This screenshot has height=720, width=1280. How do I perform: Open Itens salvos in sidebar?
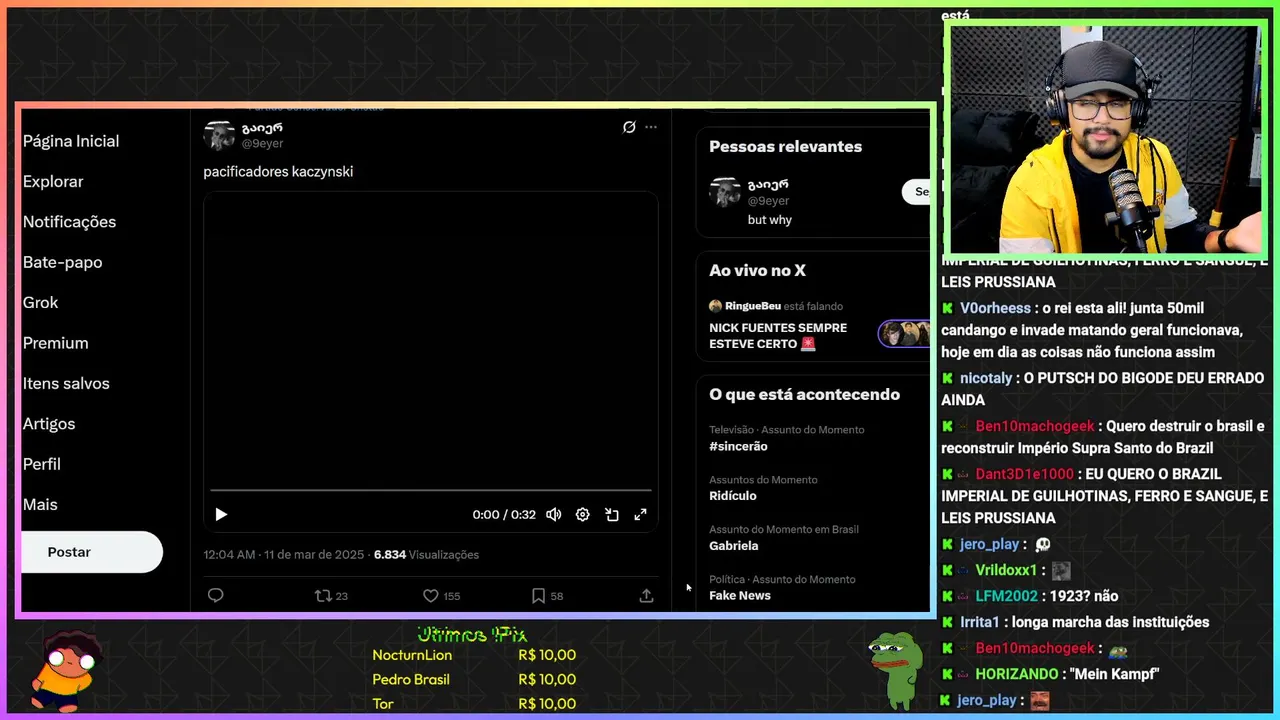66,383
